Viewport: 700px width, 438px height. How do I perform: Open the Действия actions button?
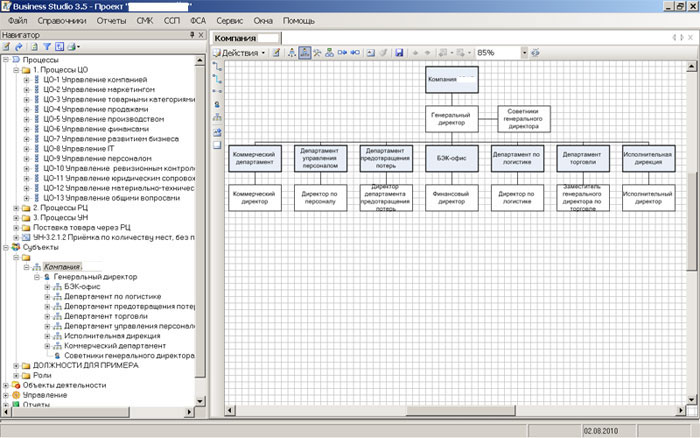(240, 52)
